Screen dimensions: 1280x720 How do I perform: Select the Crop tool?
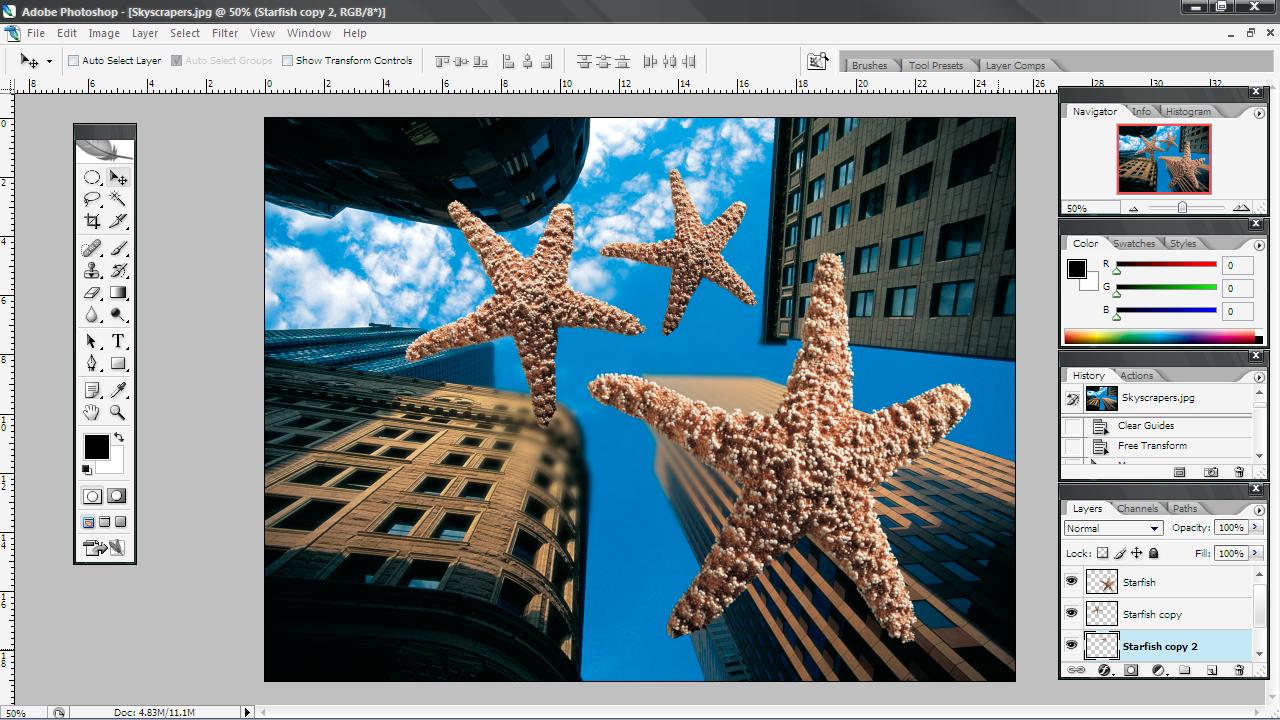(x=92, y=221)
